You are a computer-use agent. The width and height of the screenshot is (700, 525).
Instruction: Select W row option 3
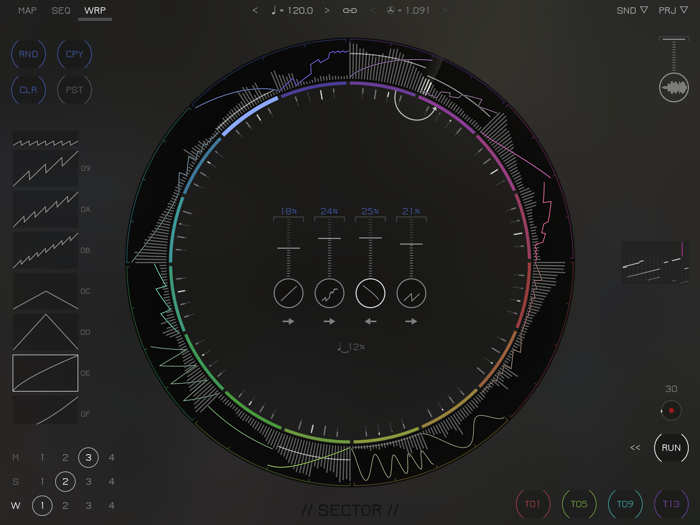88,506
